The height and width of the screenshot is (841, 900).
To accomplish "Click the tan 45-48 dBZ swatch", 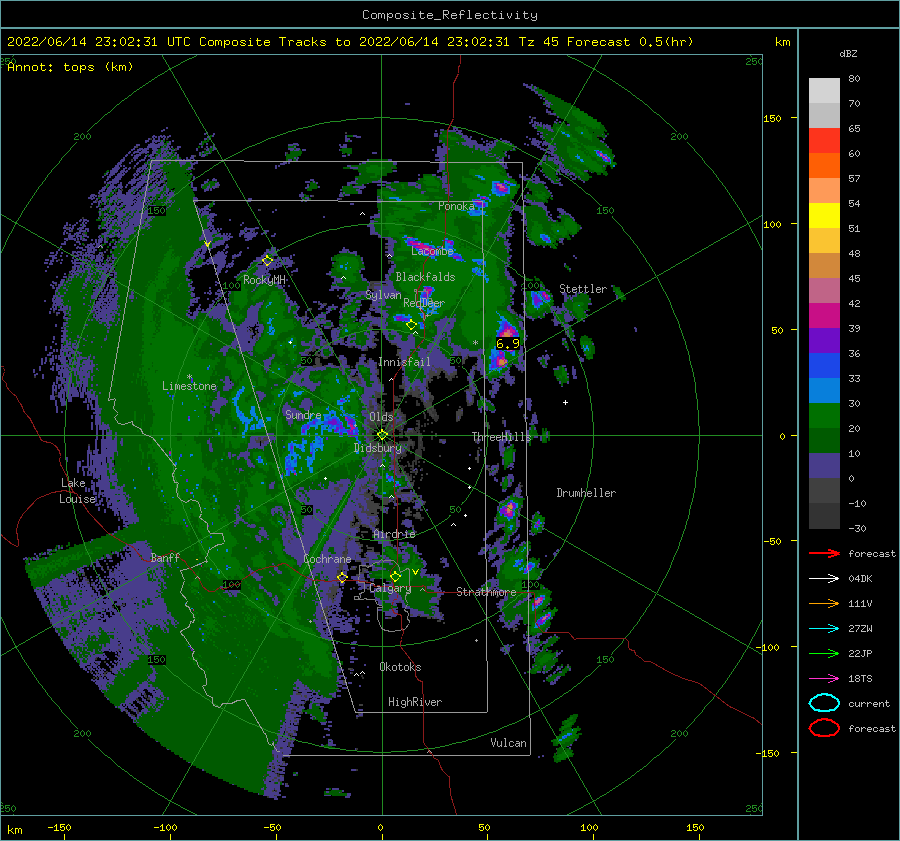I will tap(824, 266).
